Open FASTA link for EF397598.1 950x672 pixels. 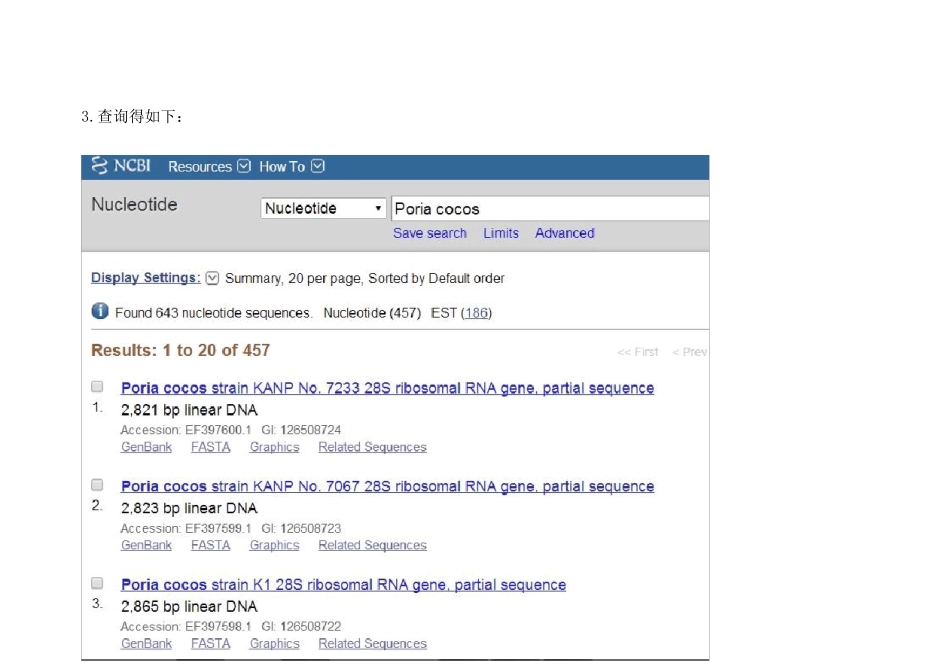211,644
